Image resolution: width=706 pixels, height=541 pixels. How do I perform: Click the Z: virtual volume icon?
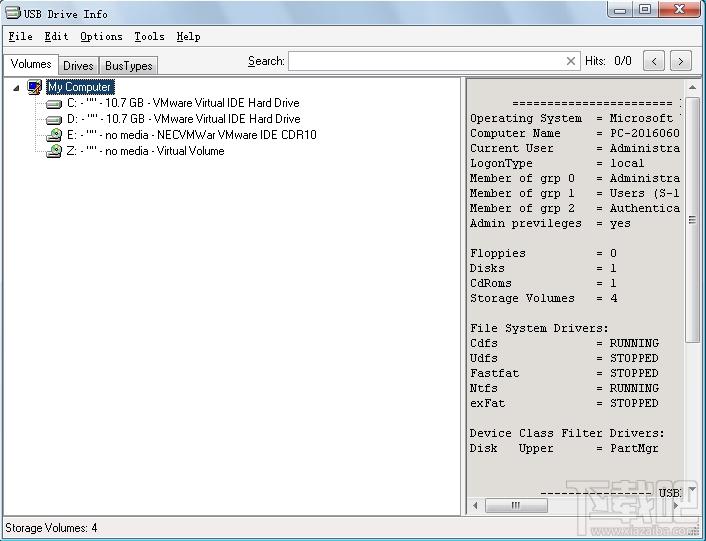(x=54, y=151)
